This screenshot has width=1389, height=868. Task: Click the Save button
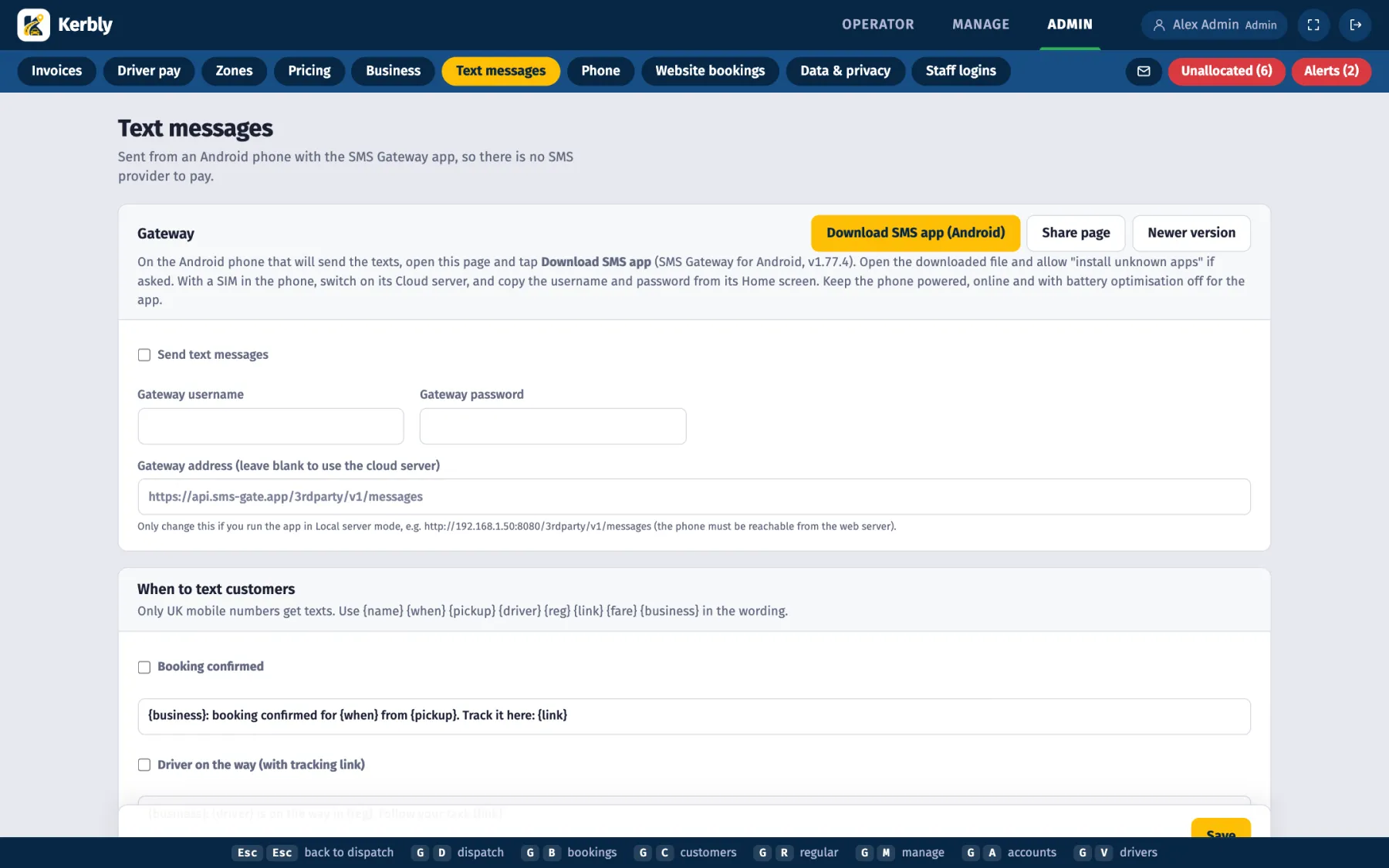click(1221, 829)
